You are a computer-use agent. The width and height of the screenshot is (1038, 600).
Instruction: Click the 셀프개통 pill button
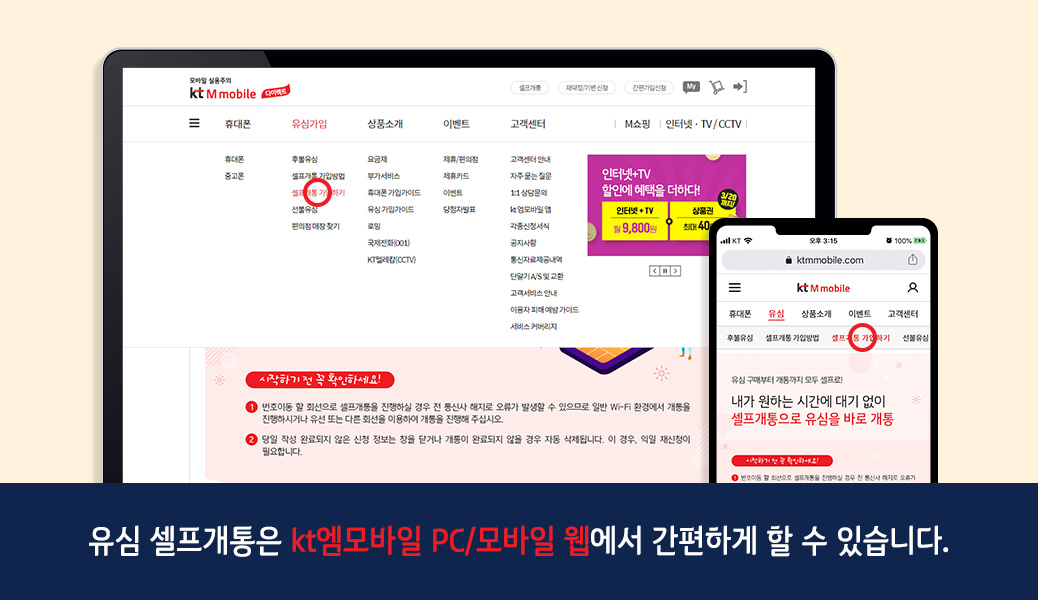530,87
